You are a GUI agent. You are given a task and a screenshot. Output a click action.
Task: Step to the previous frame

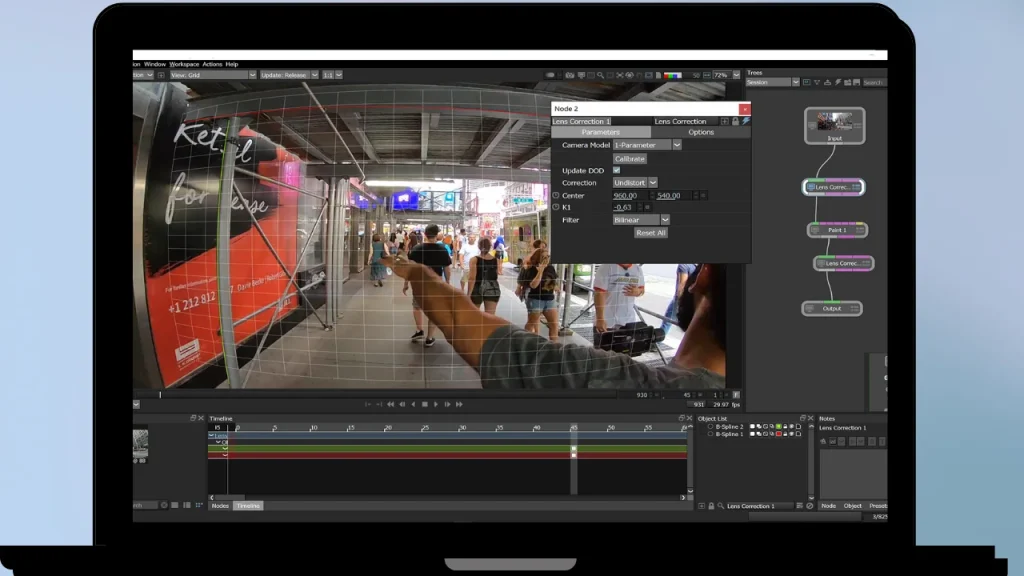click(x=402, y=404)
